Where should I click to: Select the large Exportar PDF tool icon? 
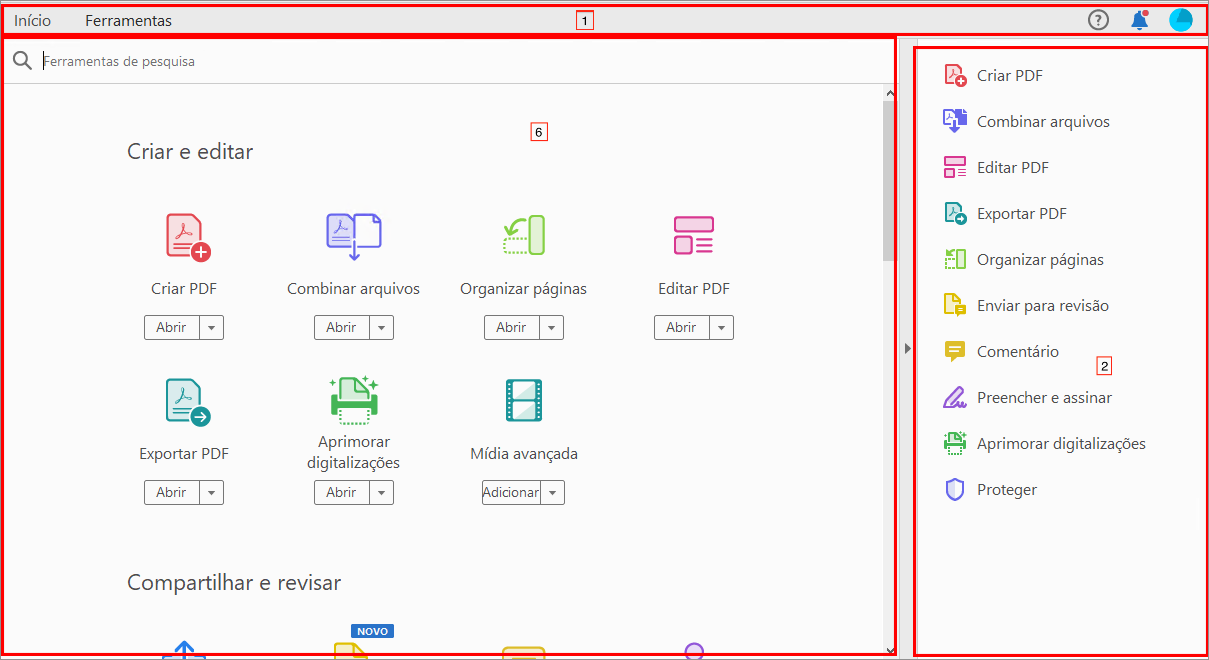click(x=187, y=403)
